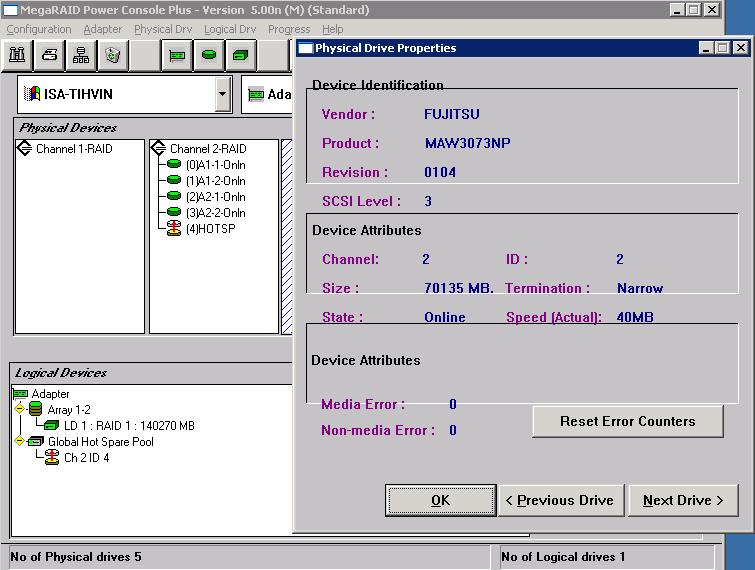Open the Configuration menu
755x570 pixels.
[39, 29]
